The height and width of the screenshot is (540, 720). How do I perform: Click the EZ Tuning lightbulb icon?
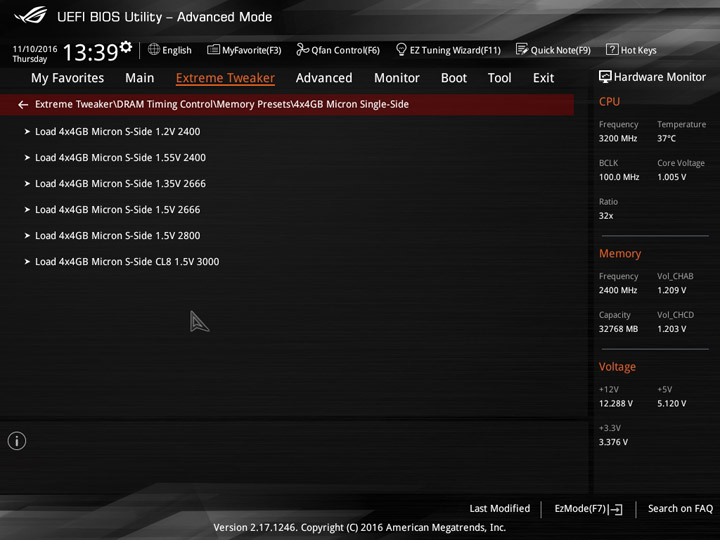(x=401, y=49)
